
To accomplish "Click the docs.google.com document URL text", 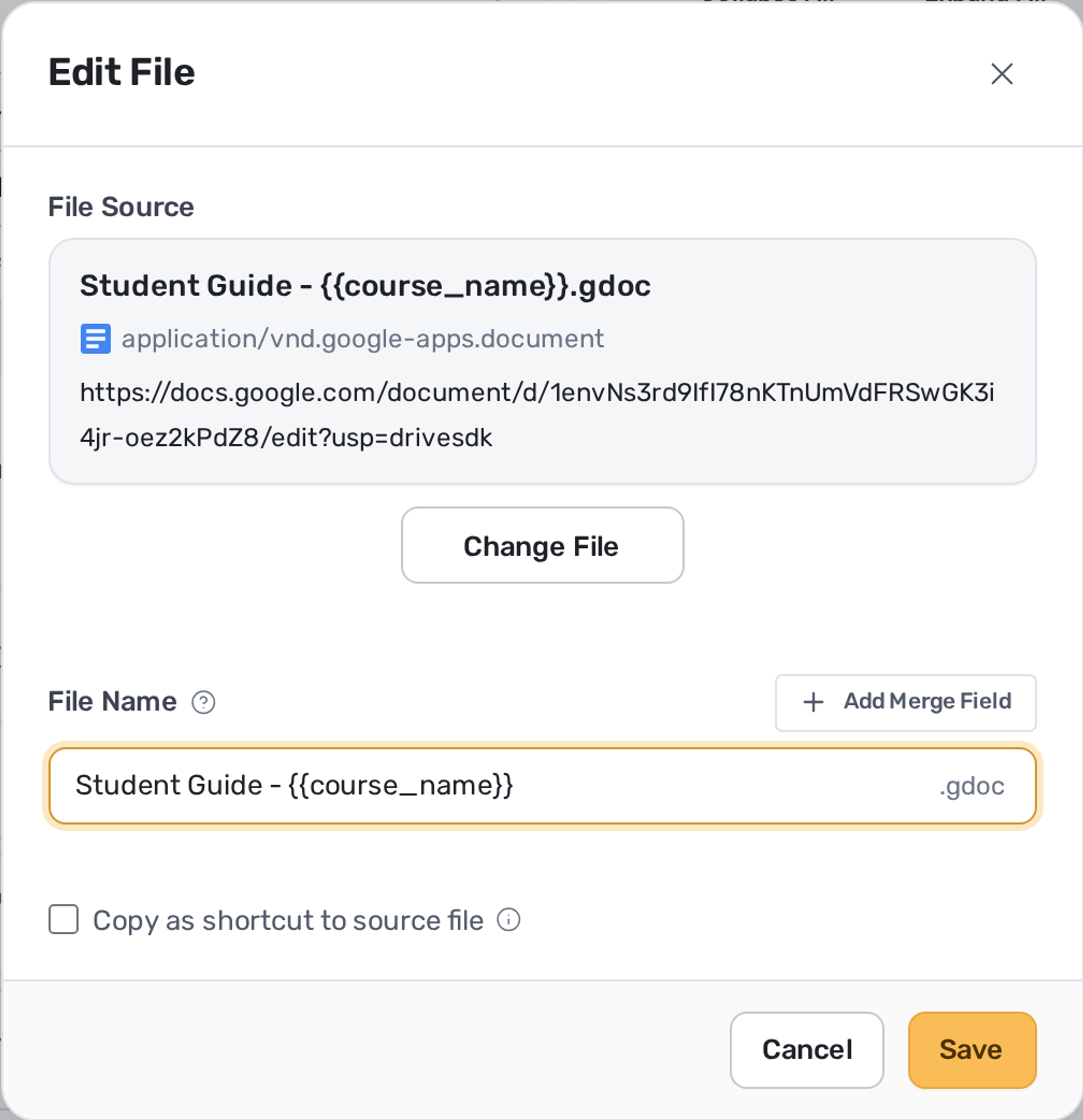I will pyautogui.click(x=537, y=415).
